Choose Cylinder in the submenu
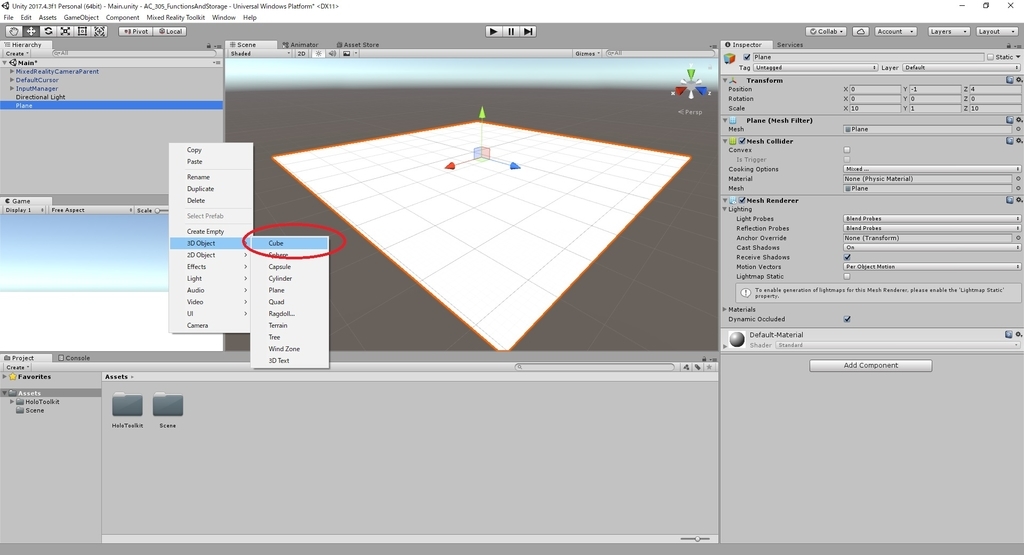This screenshot has width=1024, height=555. [280, 278]
